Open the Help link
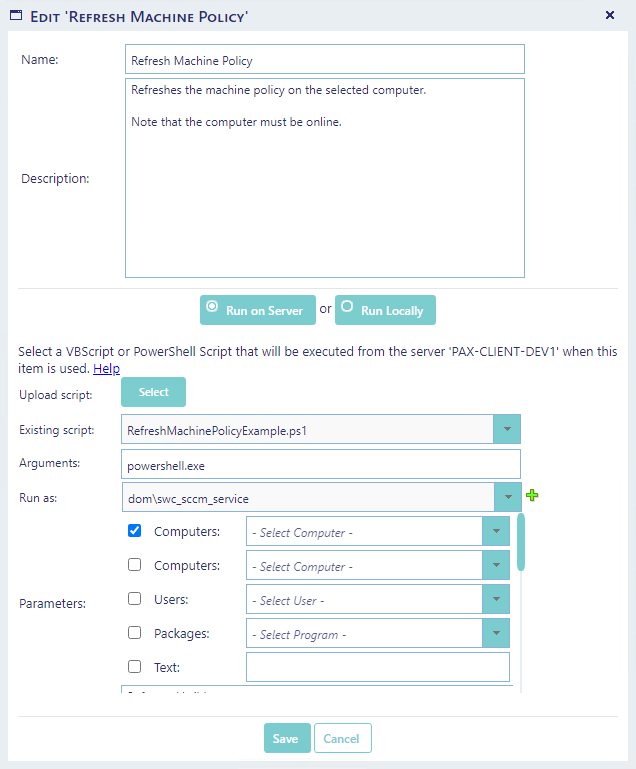636x769 pixels. pos(106,369)
